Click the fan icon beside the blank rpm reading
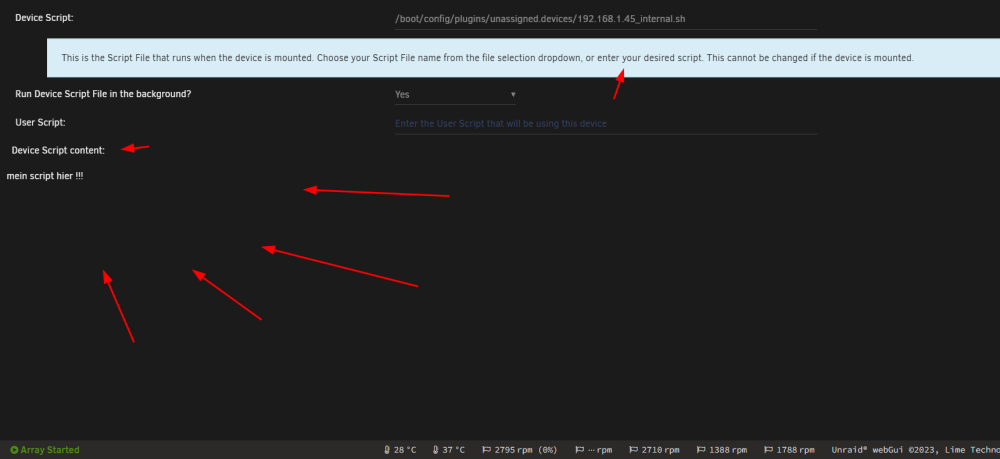Screen dimensions: 1000x459 click(580, 450)
